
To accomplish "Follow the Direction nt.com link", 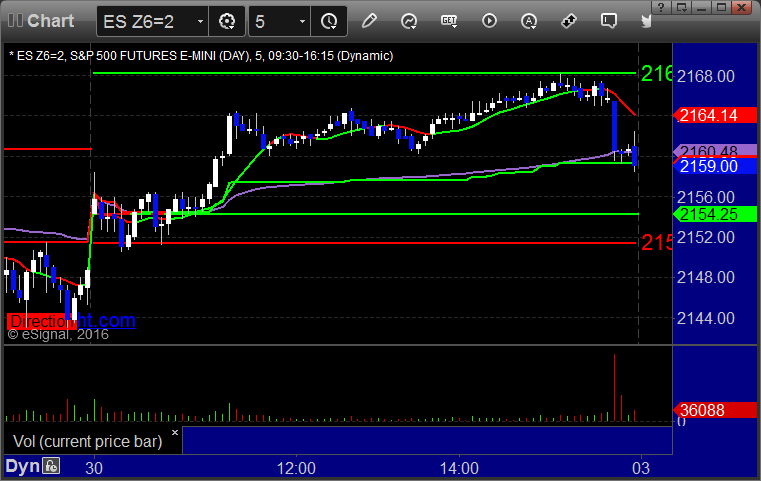I will pyautogui.click(x=72, y=321).
